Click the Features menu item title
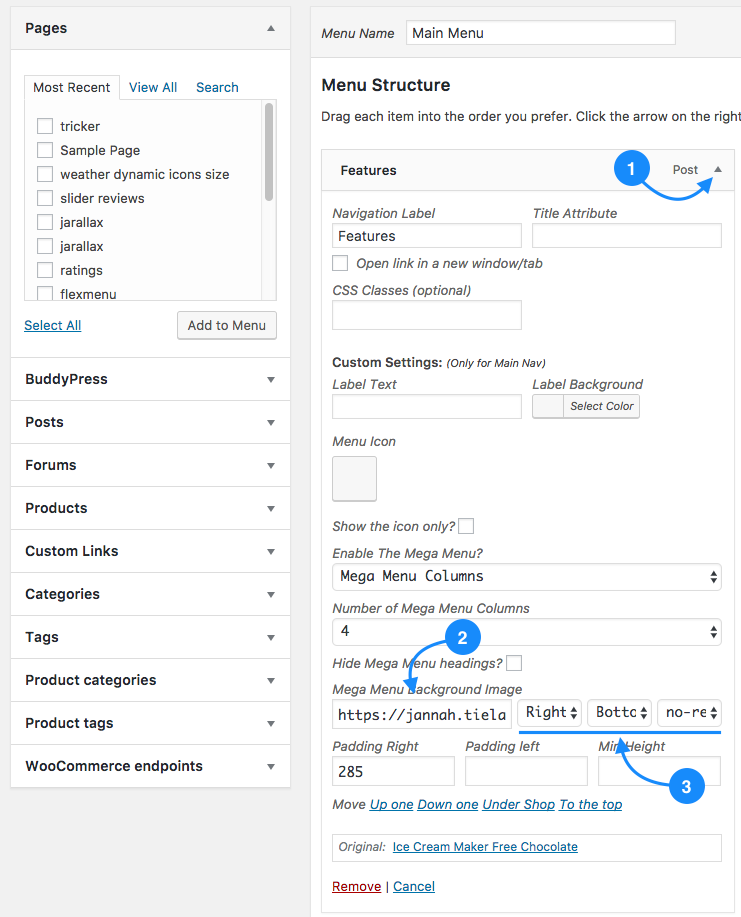Image resolution: width=741 pixels, height=917 pixels. [368, 170]
